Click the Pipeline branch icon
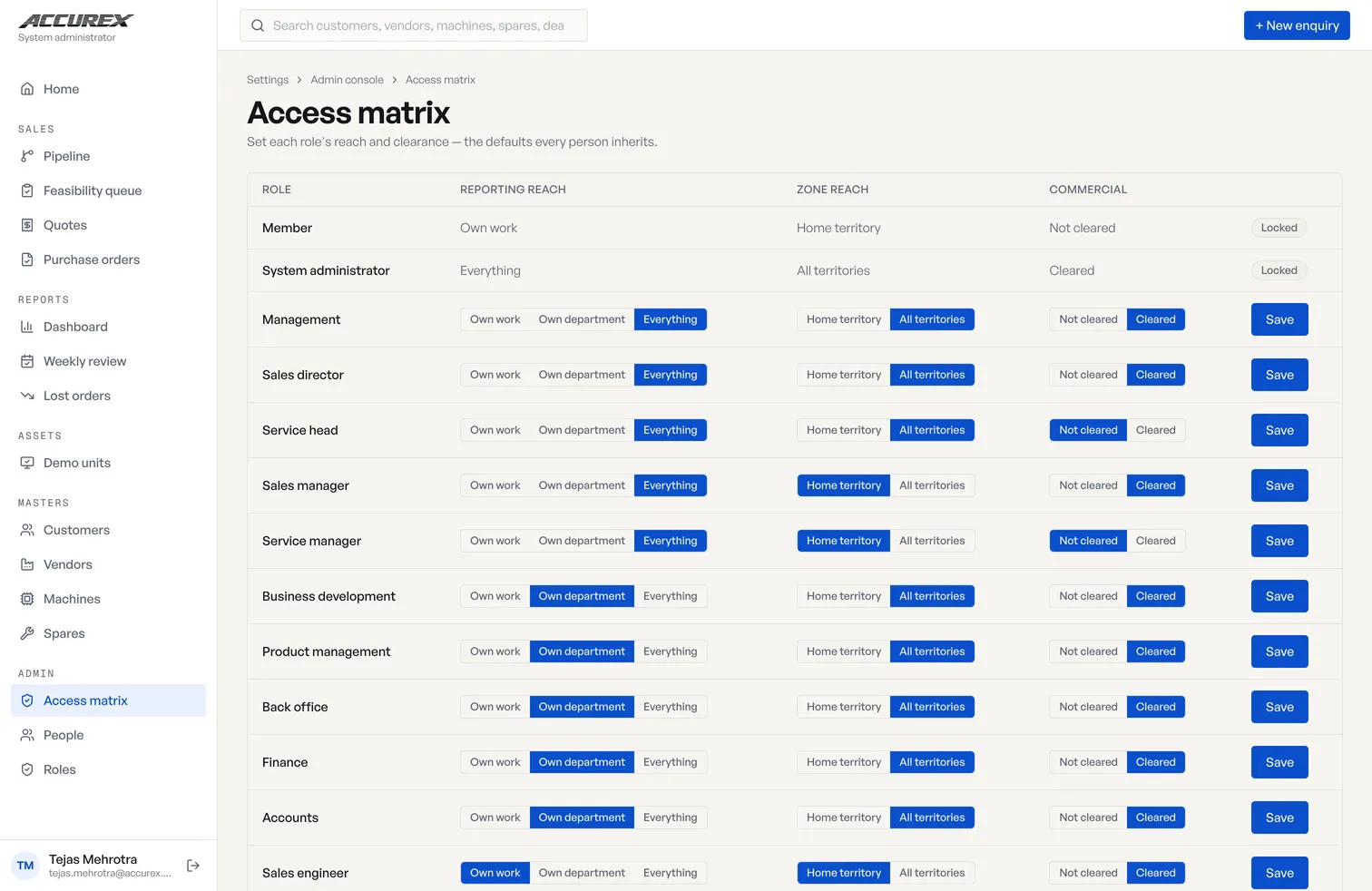The width and height of the screenshot is (1372, 891). tap(27, 156)
